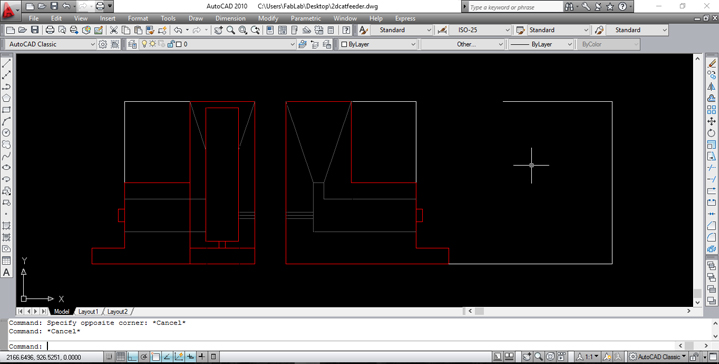
Task: Open the ByLayer lineweight dropdown
Action: click(541, 44)
